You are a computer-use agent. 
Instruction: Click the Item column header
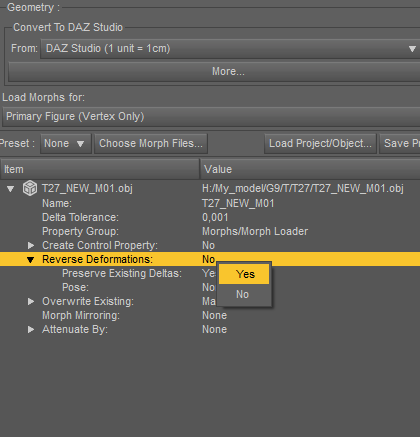[100, 169]
